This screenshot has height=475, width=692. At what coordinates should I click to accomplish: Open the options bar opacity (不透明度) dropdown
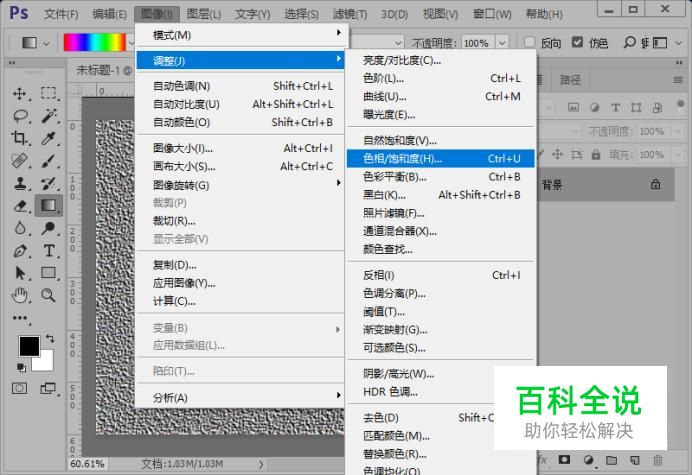pos(502,43)
